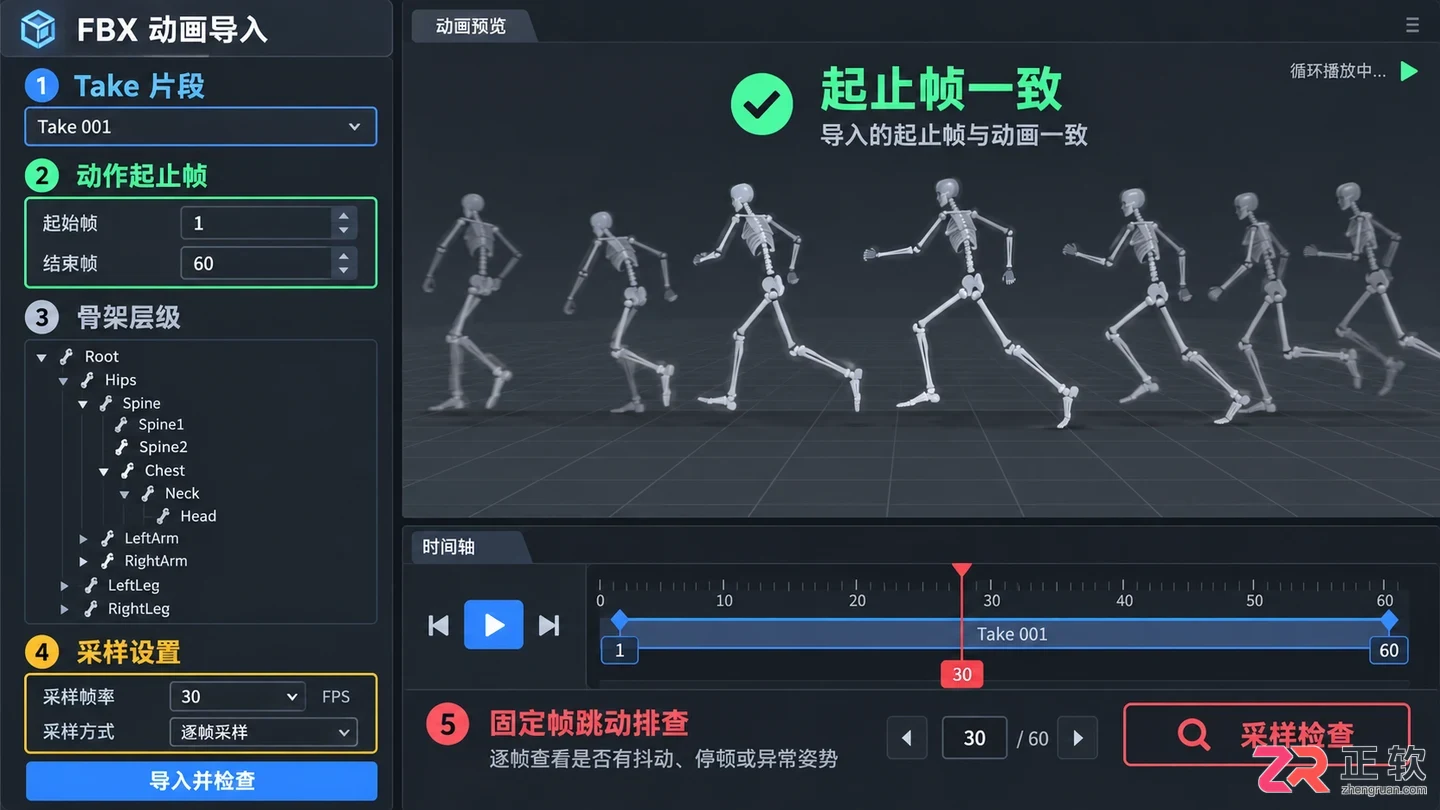
Task: Click the bone icon beside Head
Action: [163, 516]
